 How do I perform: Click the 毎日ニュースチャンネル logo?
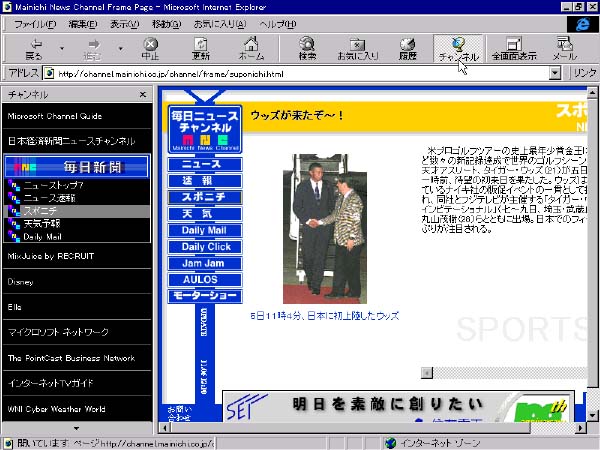point(205,130)
